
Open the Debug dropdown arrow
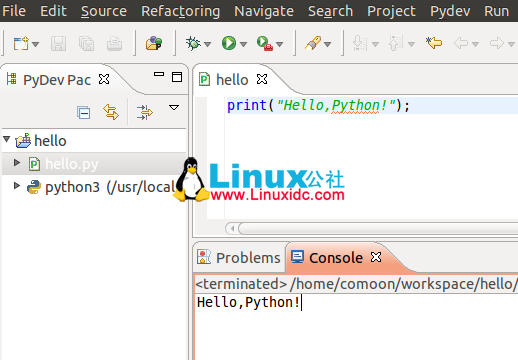pyautogui.click(x=208, y=44)
